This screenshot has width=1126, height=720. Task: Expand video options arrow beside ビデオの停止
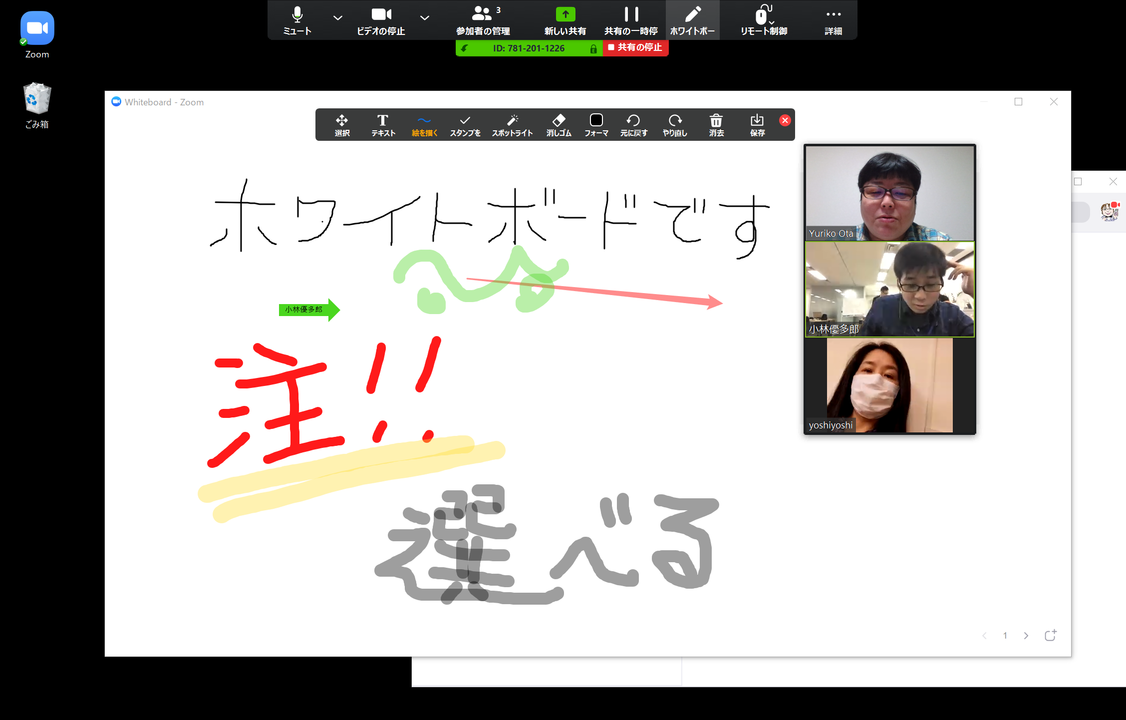(424, 17)
